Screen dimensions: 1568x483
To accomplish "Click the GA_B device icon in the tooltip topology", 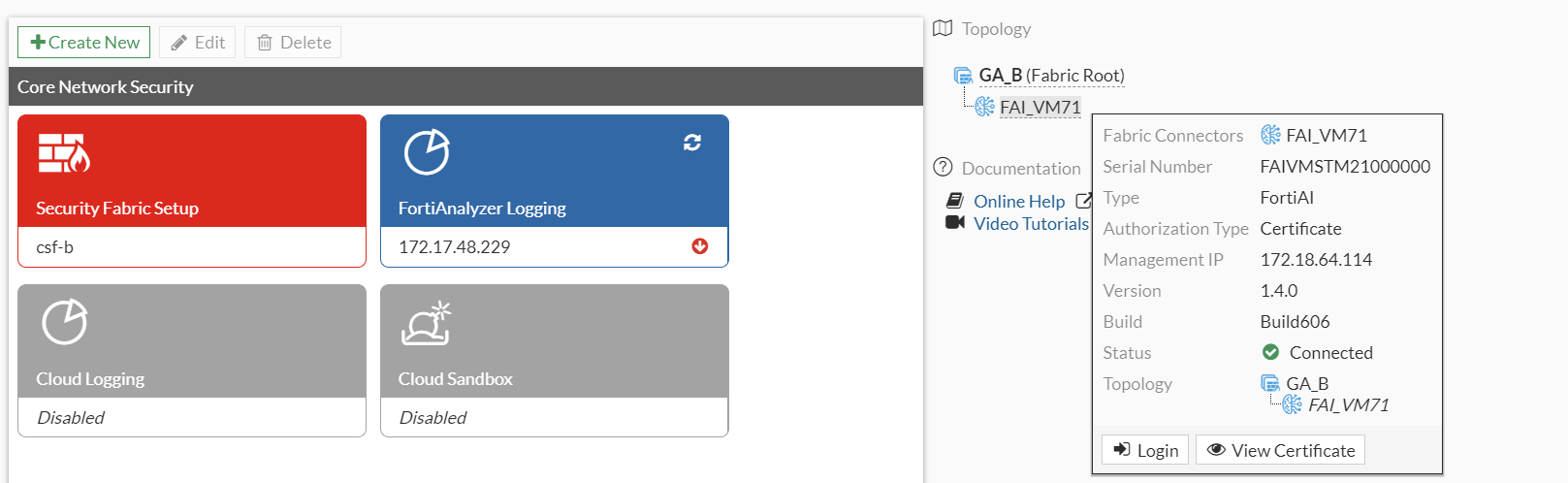I will (1270, 383).
